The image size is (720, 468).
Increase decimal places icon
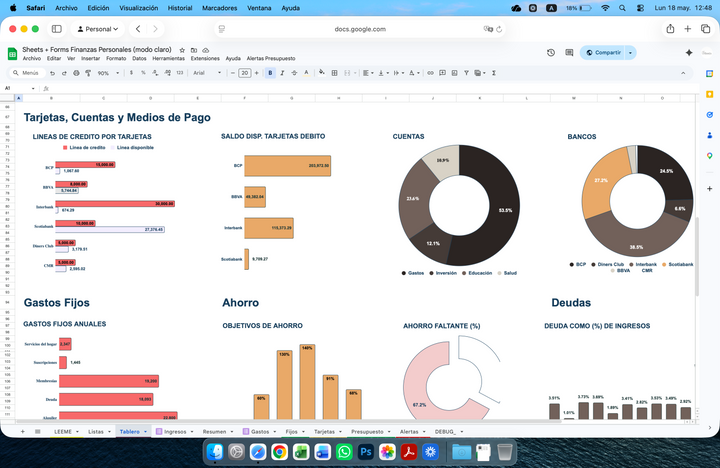168,73
